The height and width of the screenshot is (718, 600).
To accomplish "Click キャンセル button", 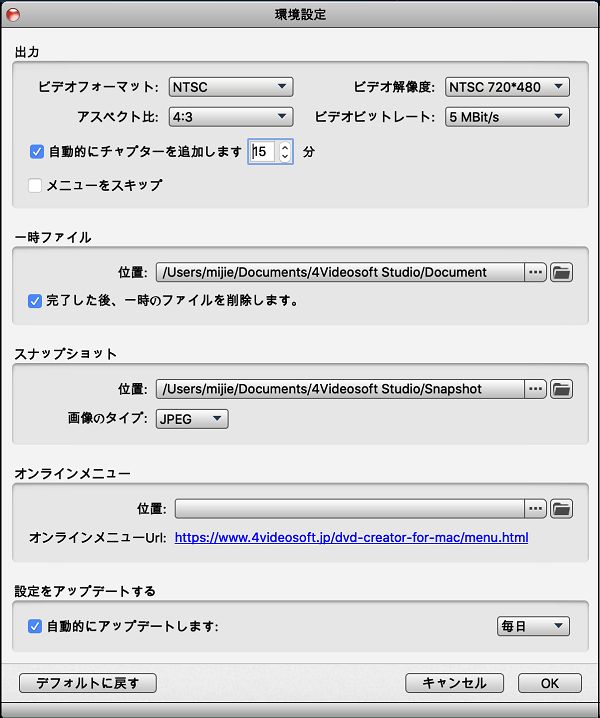I will 454,683.
